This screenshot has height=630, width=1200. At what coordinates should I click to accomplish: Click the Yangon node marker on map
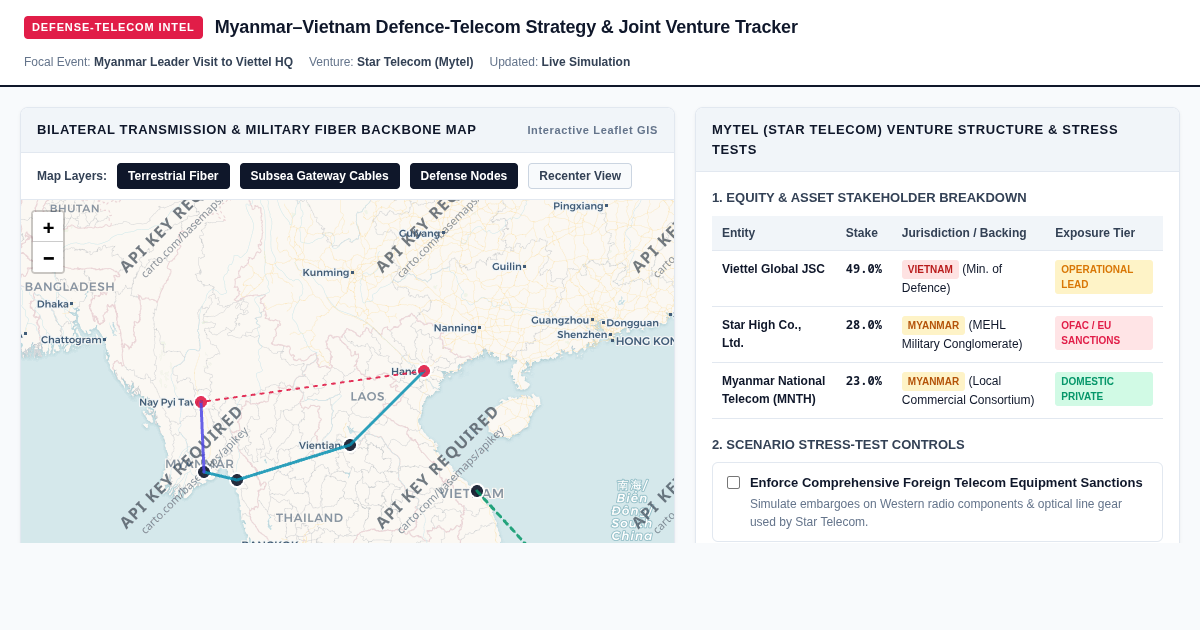pos(204,472)
